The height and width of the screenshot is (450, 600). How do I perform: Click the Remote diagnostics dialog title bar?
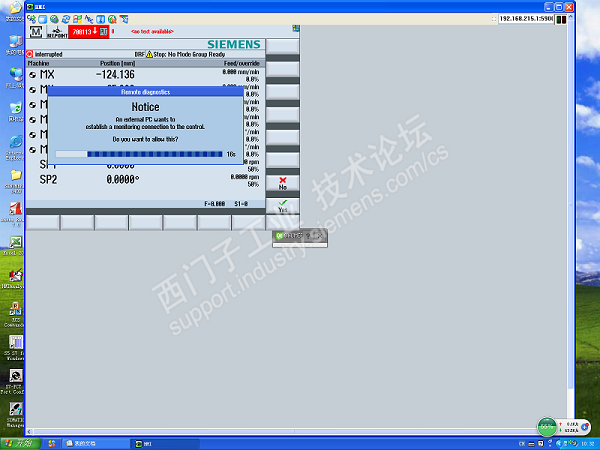pyautogui.click(x=145, y=92)
